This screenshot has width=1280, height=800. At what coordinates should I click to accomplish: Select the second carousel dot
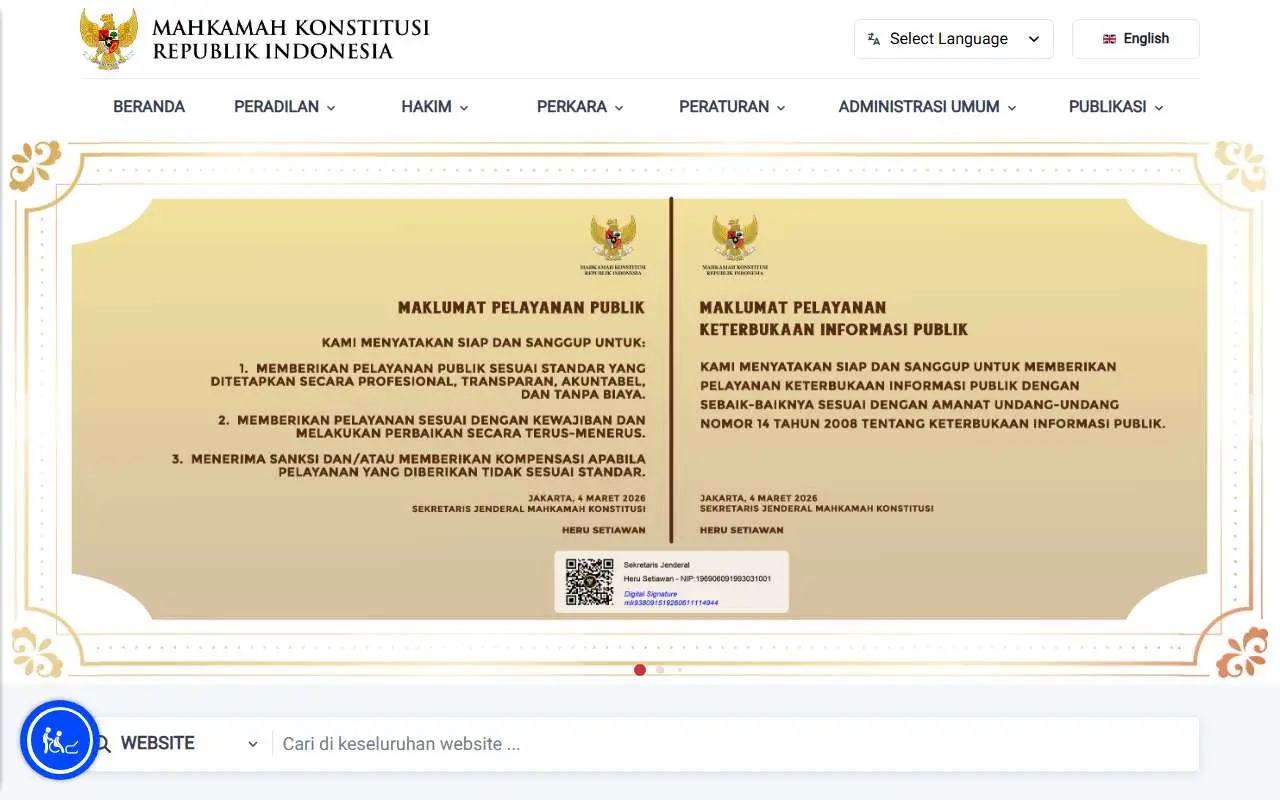tap(660, 670)
